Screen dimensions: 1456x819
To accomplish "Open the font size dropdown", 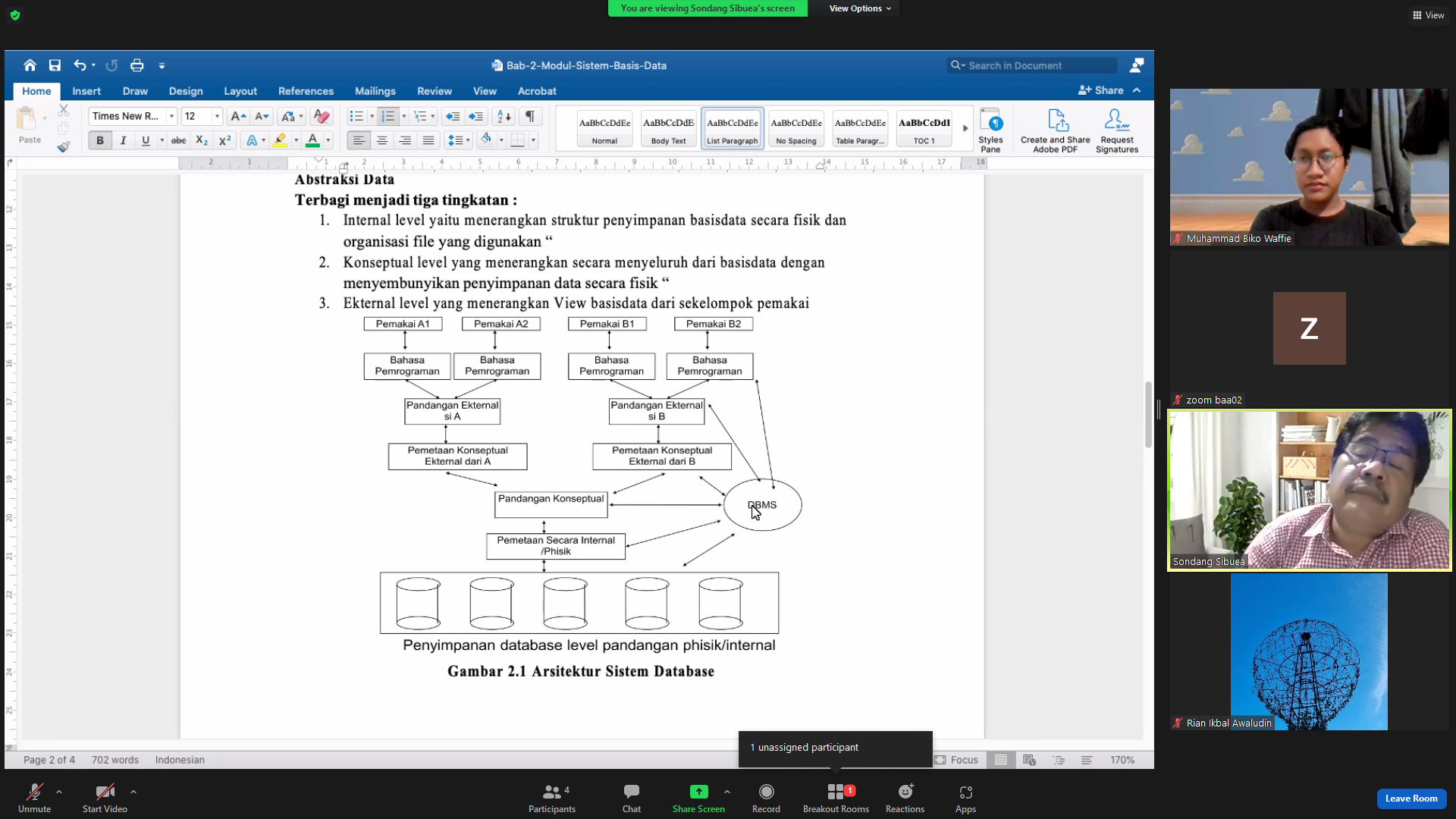I will click(217, 116).
